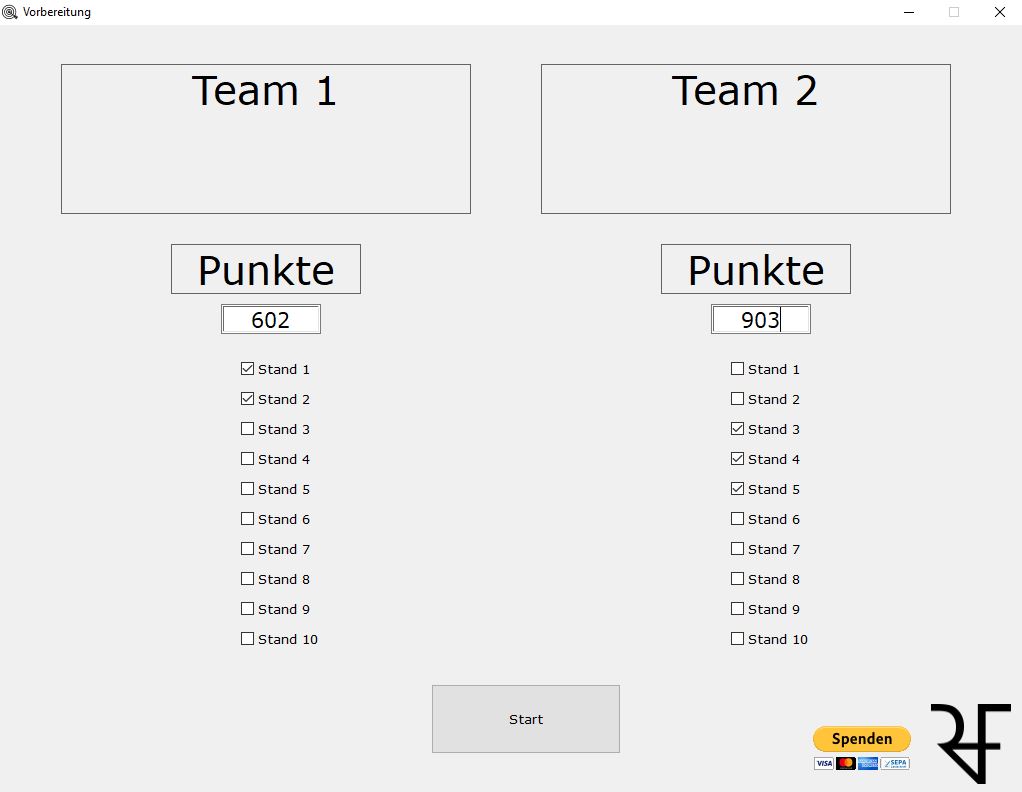Check Stand 7 in Team 1 column
The height and width of the screenshot is (792, 1022).
(x=248, y=549)
